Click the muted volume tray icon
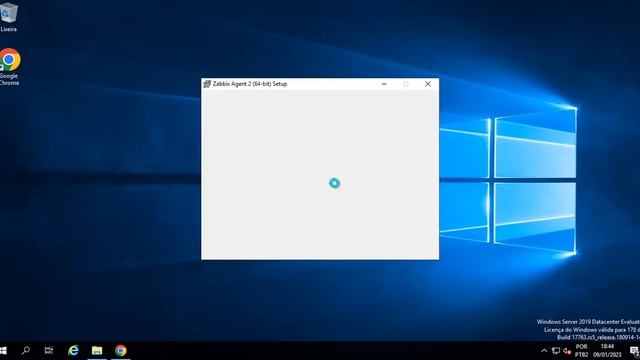The image size is (640, 360). click(x=567, y=351)
